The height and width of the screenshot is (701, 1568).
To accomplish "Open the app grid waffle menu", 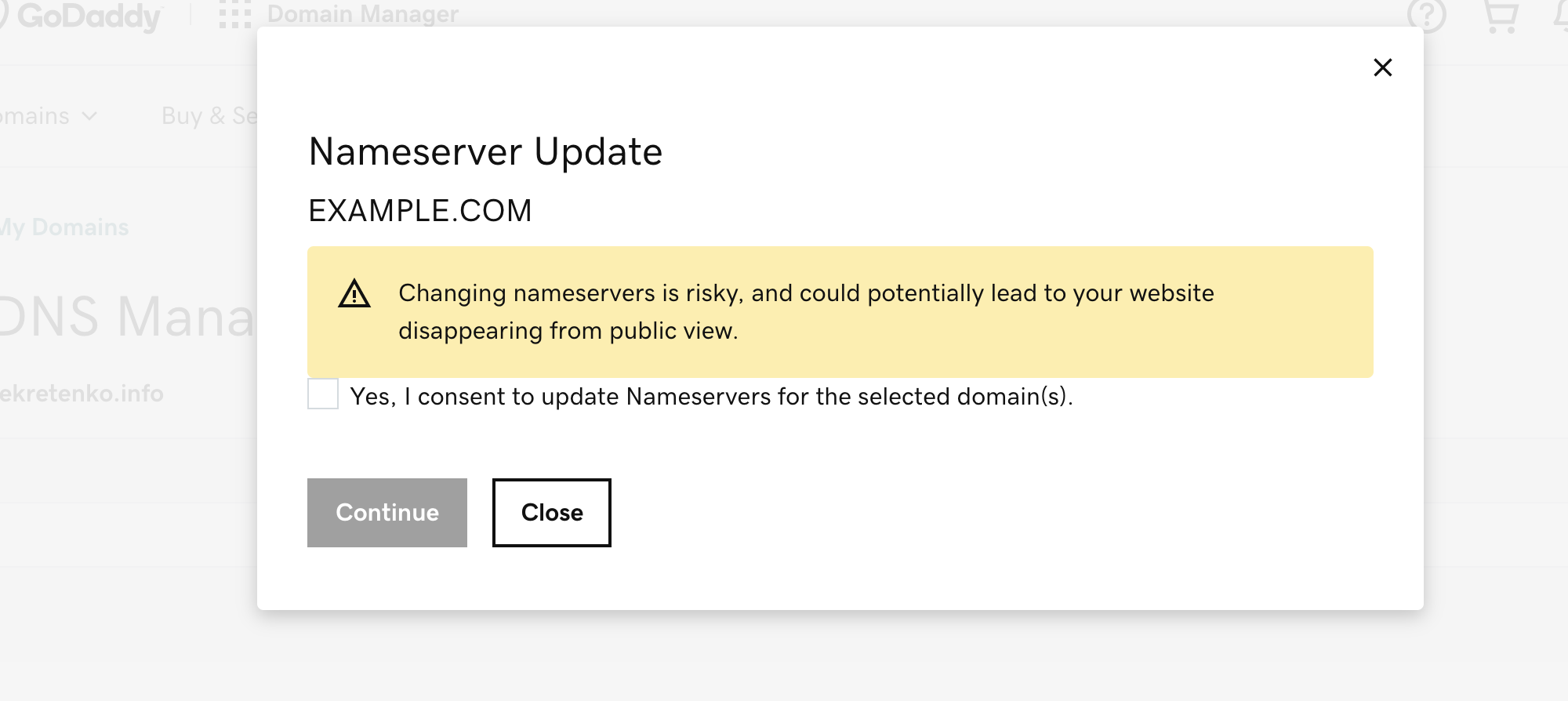I will point(235,13).
